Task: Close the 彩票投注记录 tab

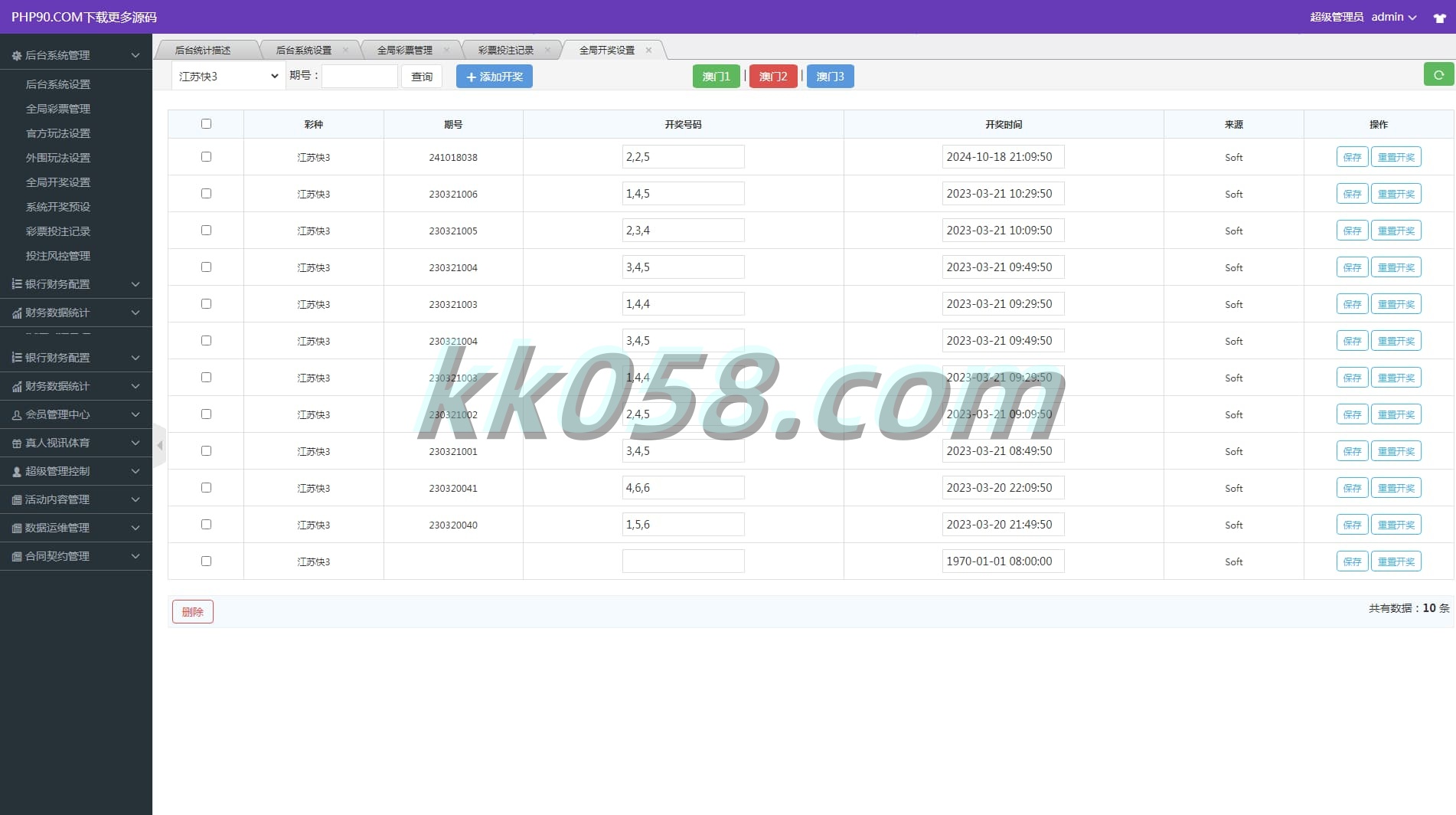Action: coord(547,50)
